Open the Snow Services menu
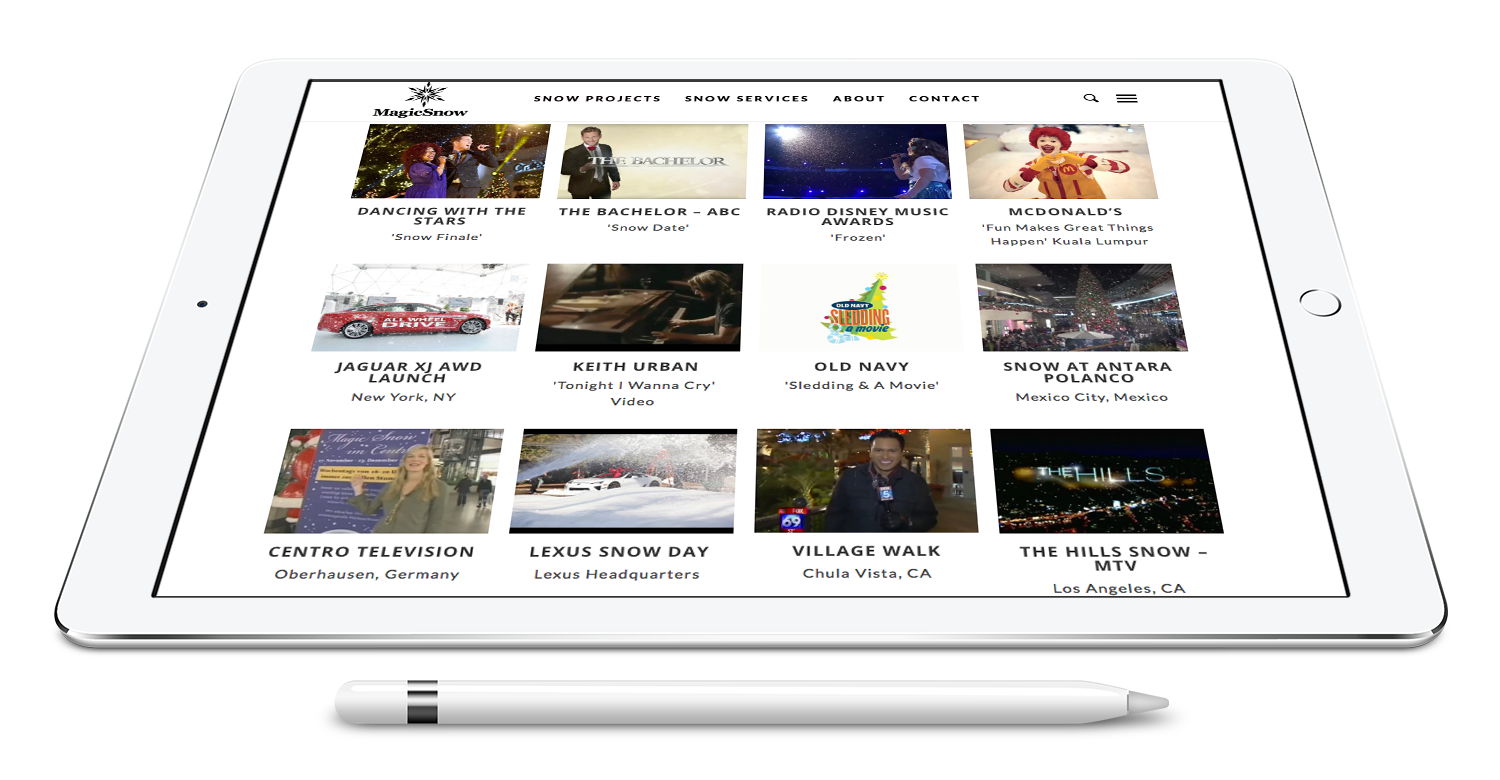Viewport: 1500px width, 780px height. [746, 99]
